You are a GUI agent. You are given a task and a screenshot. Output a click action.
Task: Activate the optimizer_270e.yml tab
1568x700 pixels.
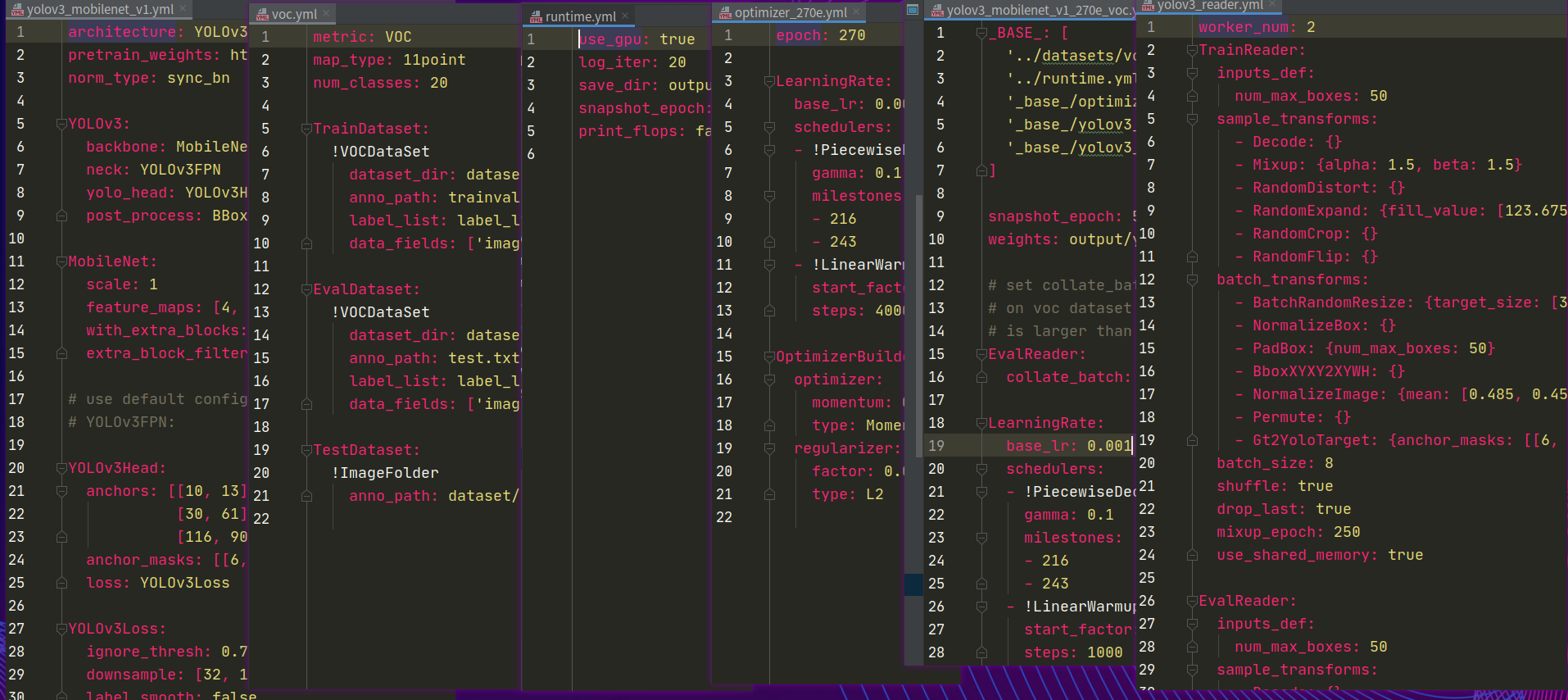click(791, 12)
